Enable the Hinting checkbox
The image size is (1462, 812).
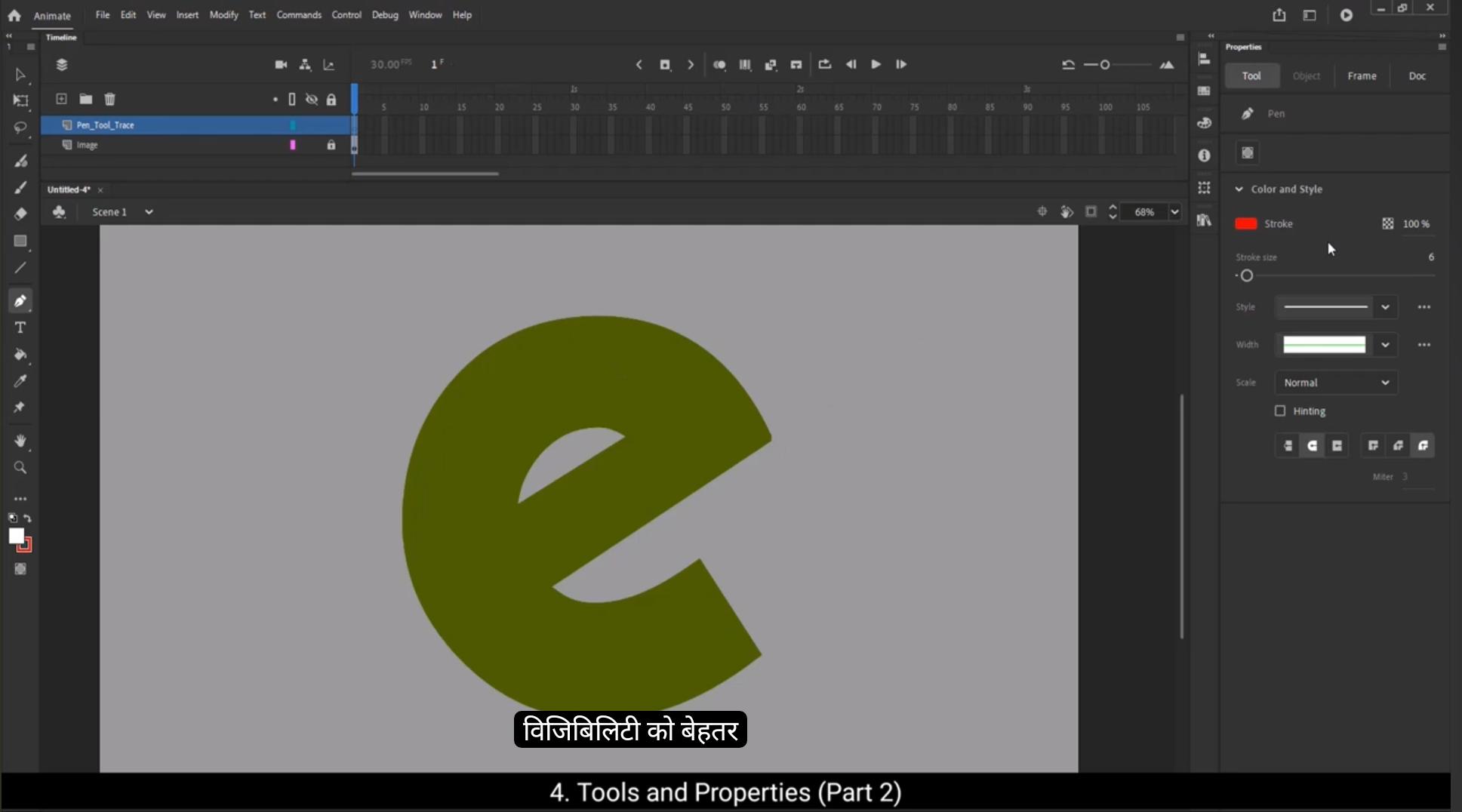(x=1280, y=411)
